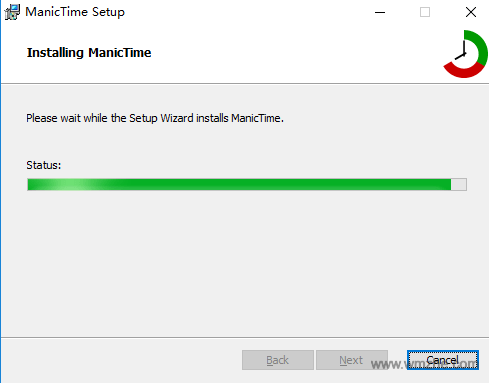Viewport: 489px width, 383px height.
Task: Click the Please wait while Setup Wizard text
Action: point(155,118)
